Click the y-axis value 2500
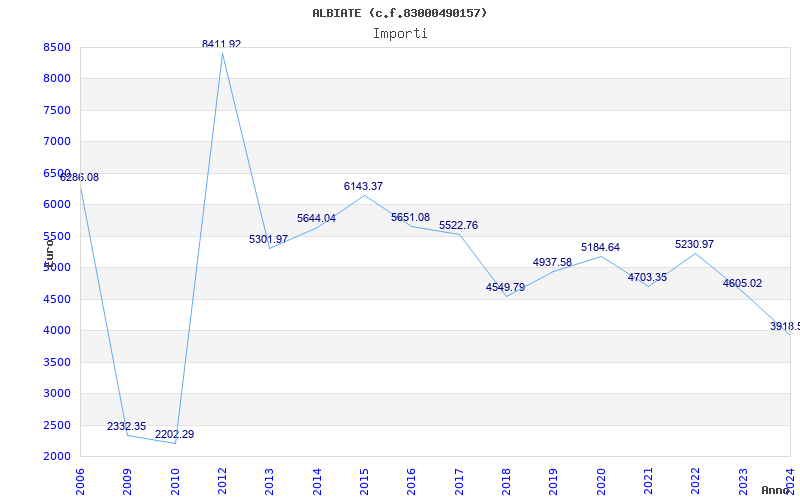 coord(57,425)
